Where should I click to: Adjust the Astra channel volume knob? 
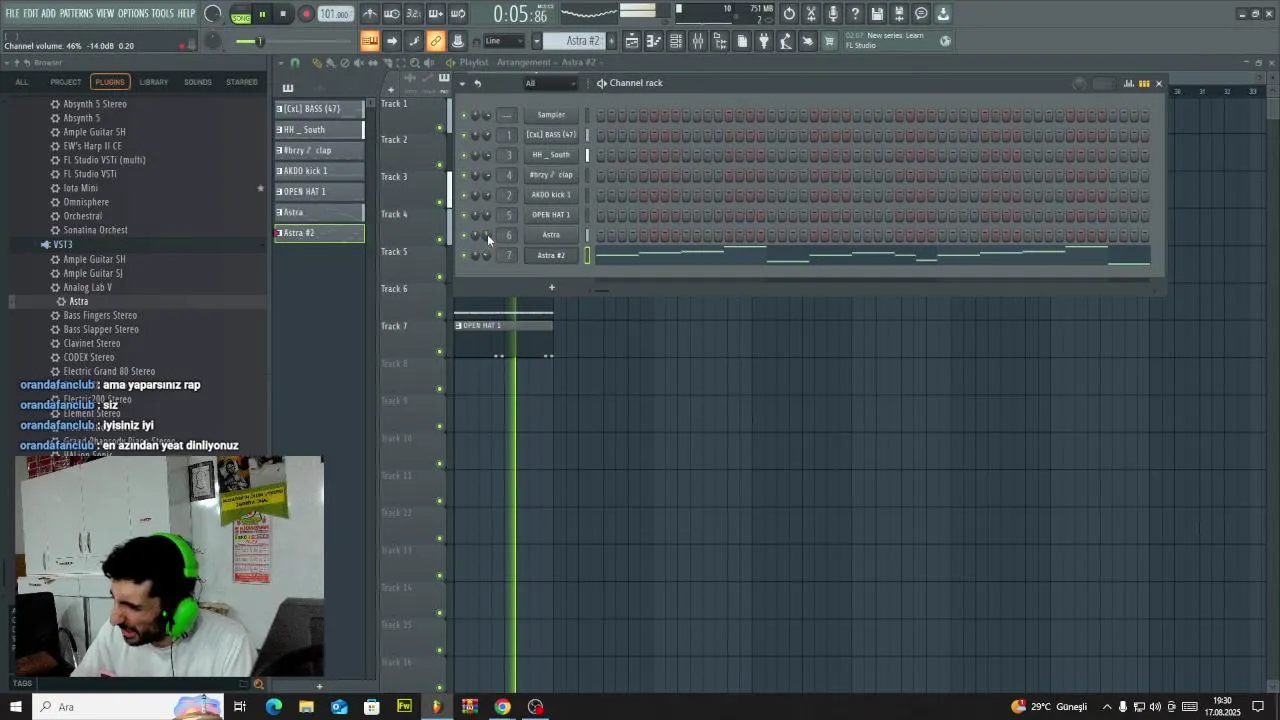(x=487, y=235)
